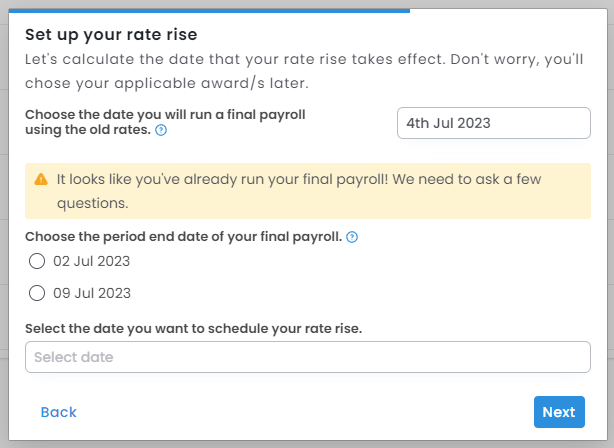Image resolution: width=614 pixels, height=448 pixels.
Task: Click the 02 Jul 2023 option text
Action: [92, 261]
